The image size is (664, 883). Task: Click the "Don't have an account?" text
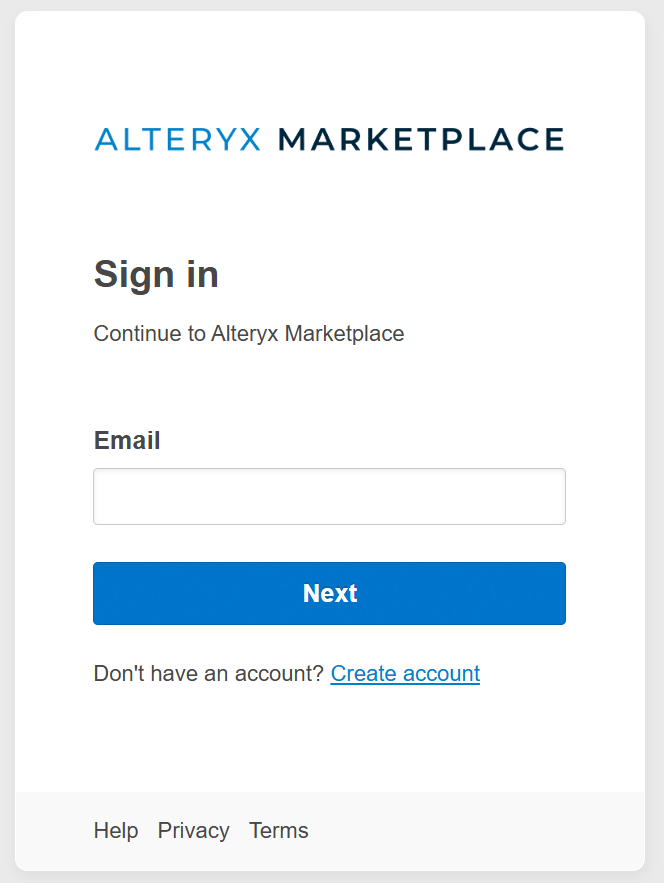coord(208,673)
